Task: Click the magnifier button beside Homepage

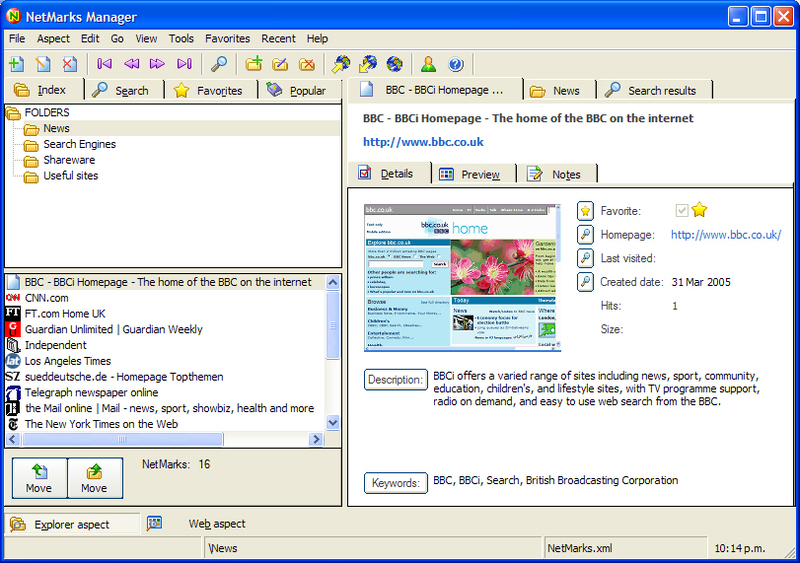Action: tap(585, 234)
